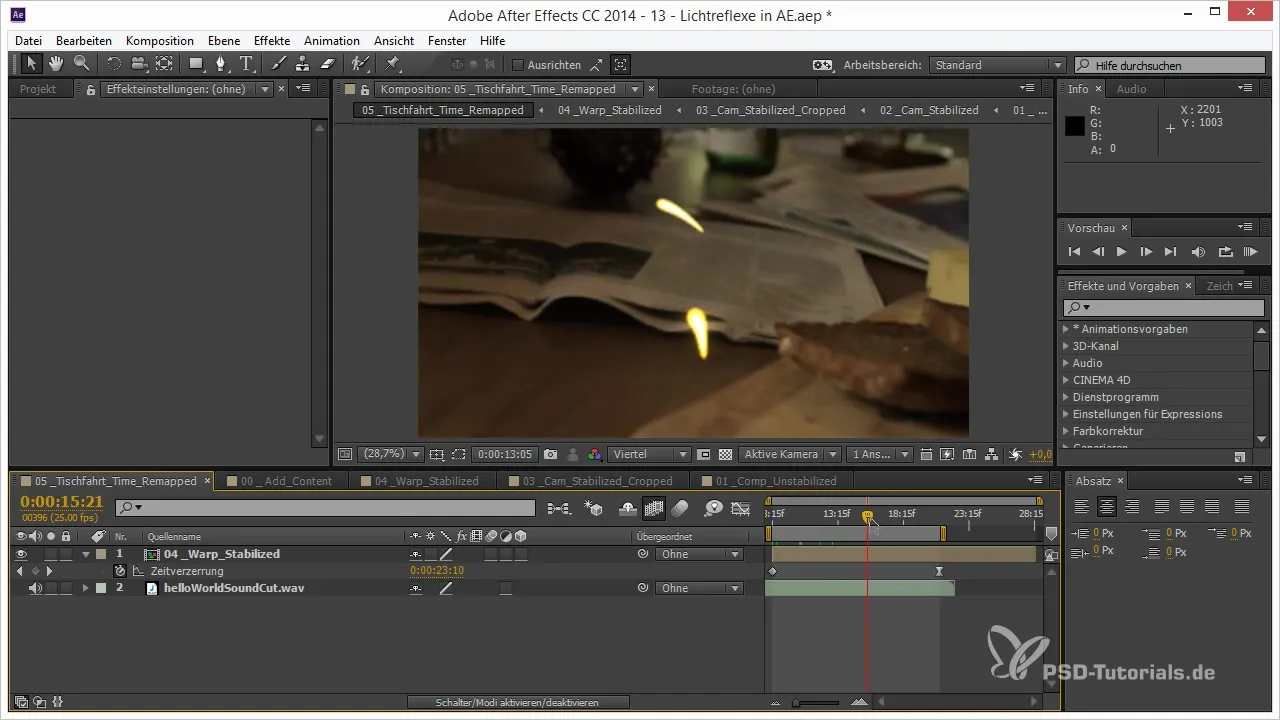Screen dimensions: 1280x720
Task: Open the composition flowchart icon
Action: tap(991, 454)
